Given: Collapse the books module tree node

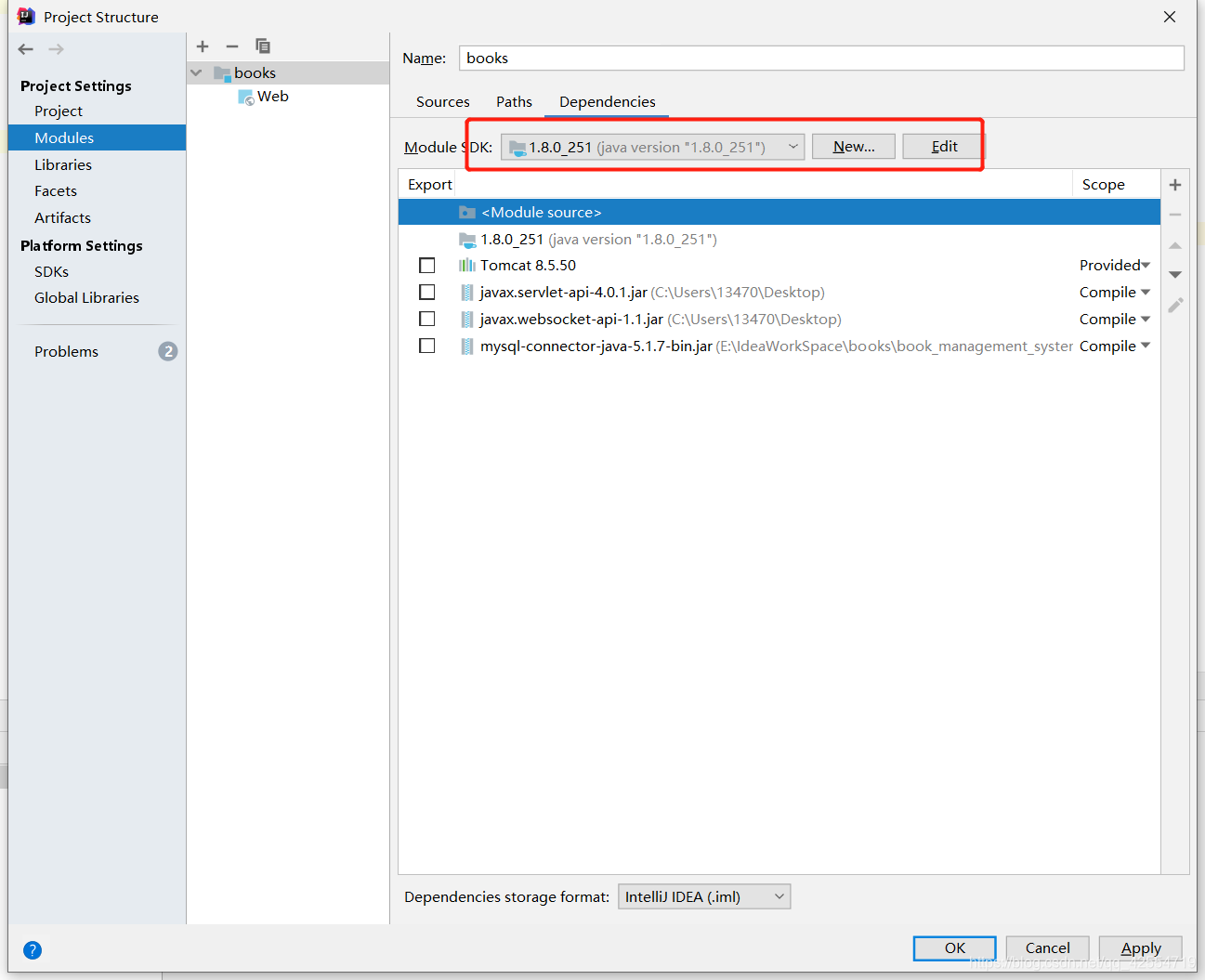Looking at the screenshot, I should [196, 72].
